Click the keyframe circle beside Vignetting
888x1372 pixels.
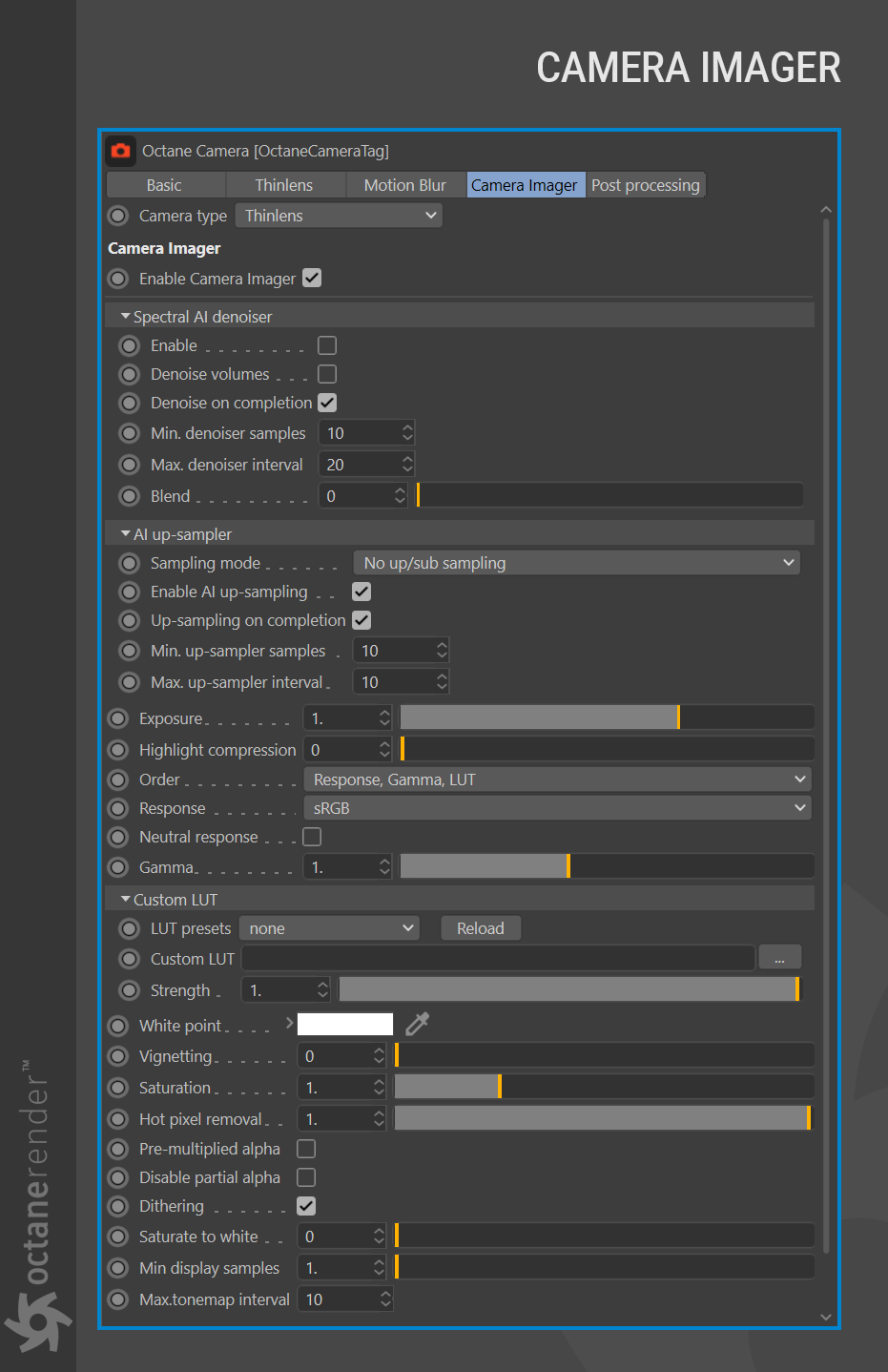click(118, 1056)
